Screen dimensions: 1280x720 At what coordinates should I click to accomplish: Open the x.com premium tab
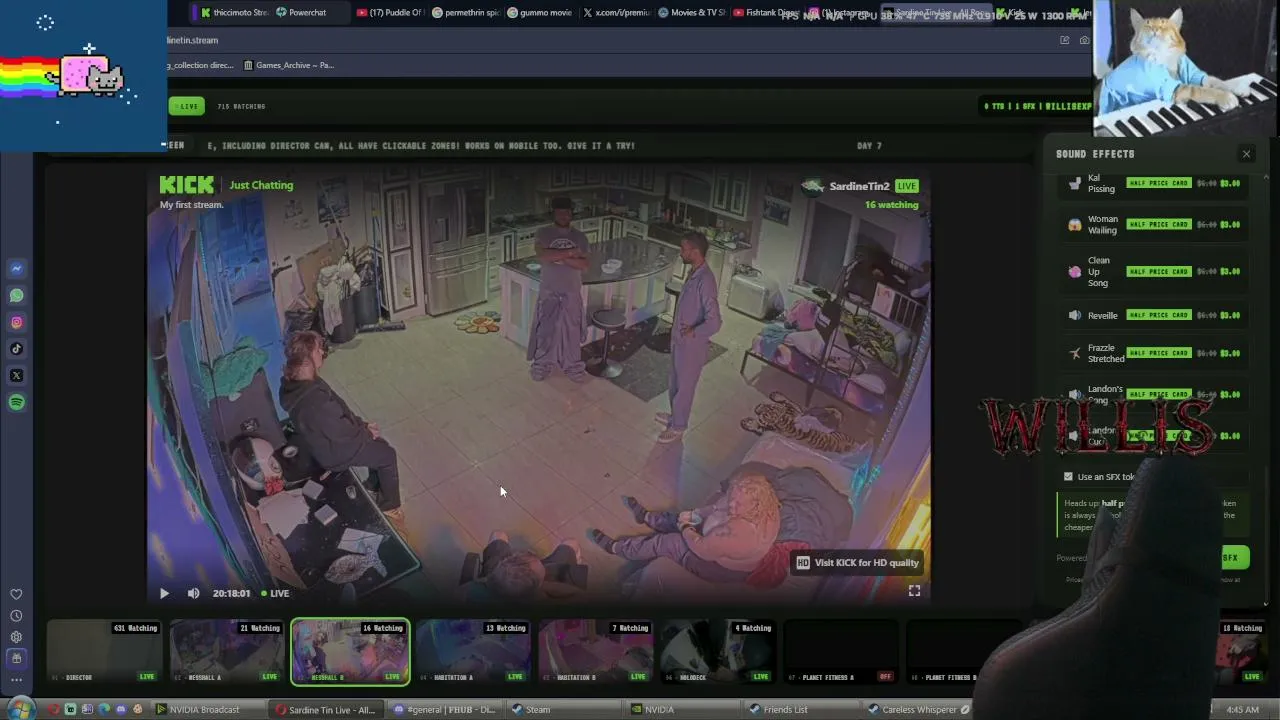pyautogui.click(x=616, y=13)
